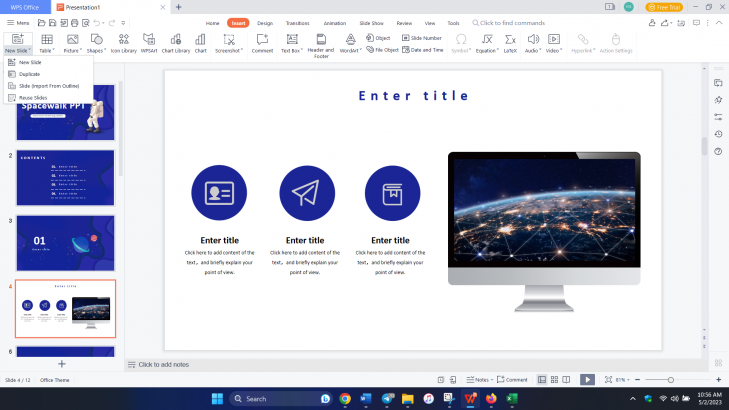Expand the Screenshot dropdown
Image resolution: width=729 pixels, height=410 pixels.
point(242,51)
